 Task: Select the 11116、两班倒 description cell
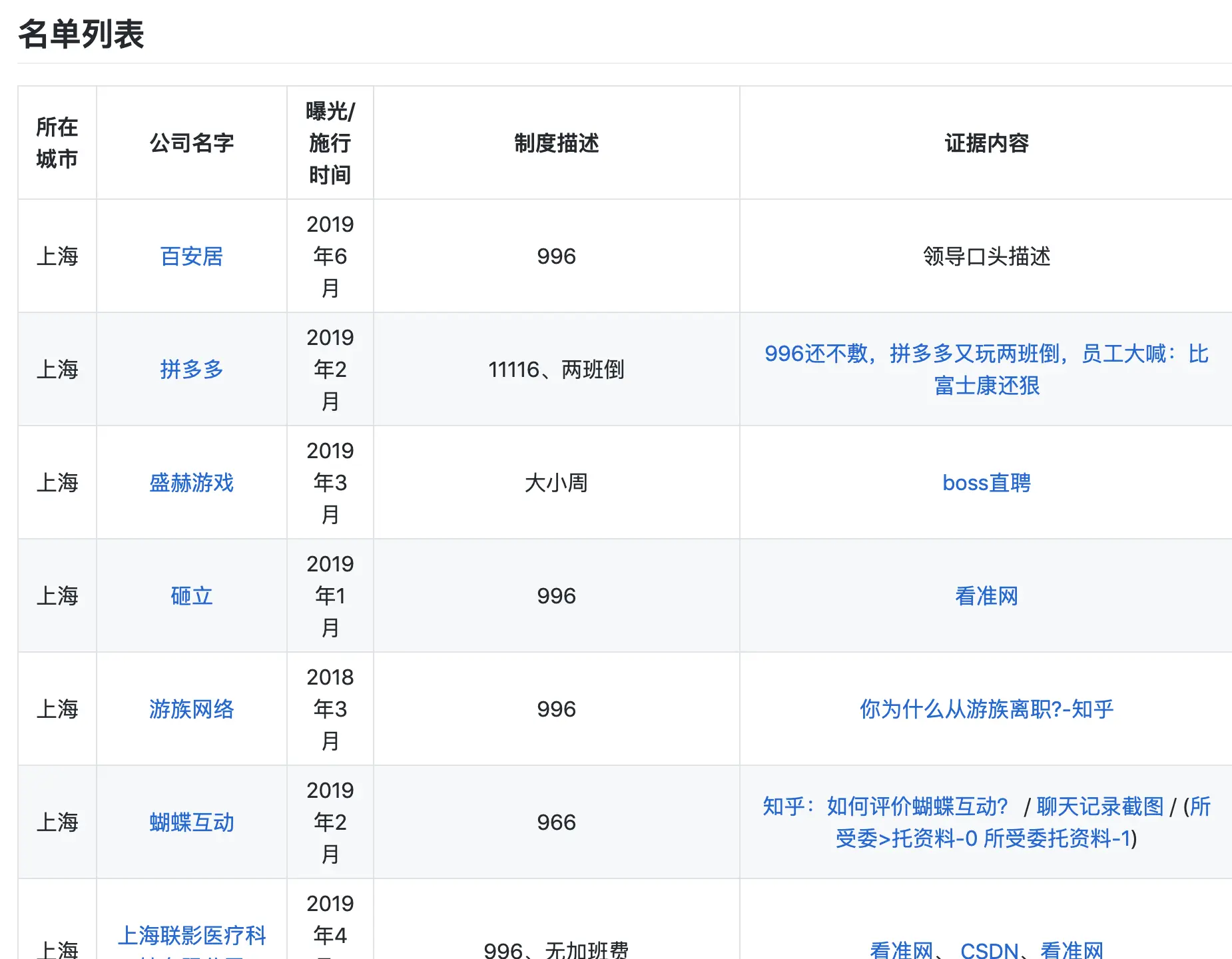pos(556,370)
